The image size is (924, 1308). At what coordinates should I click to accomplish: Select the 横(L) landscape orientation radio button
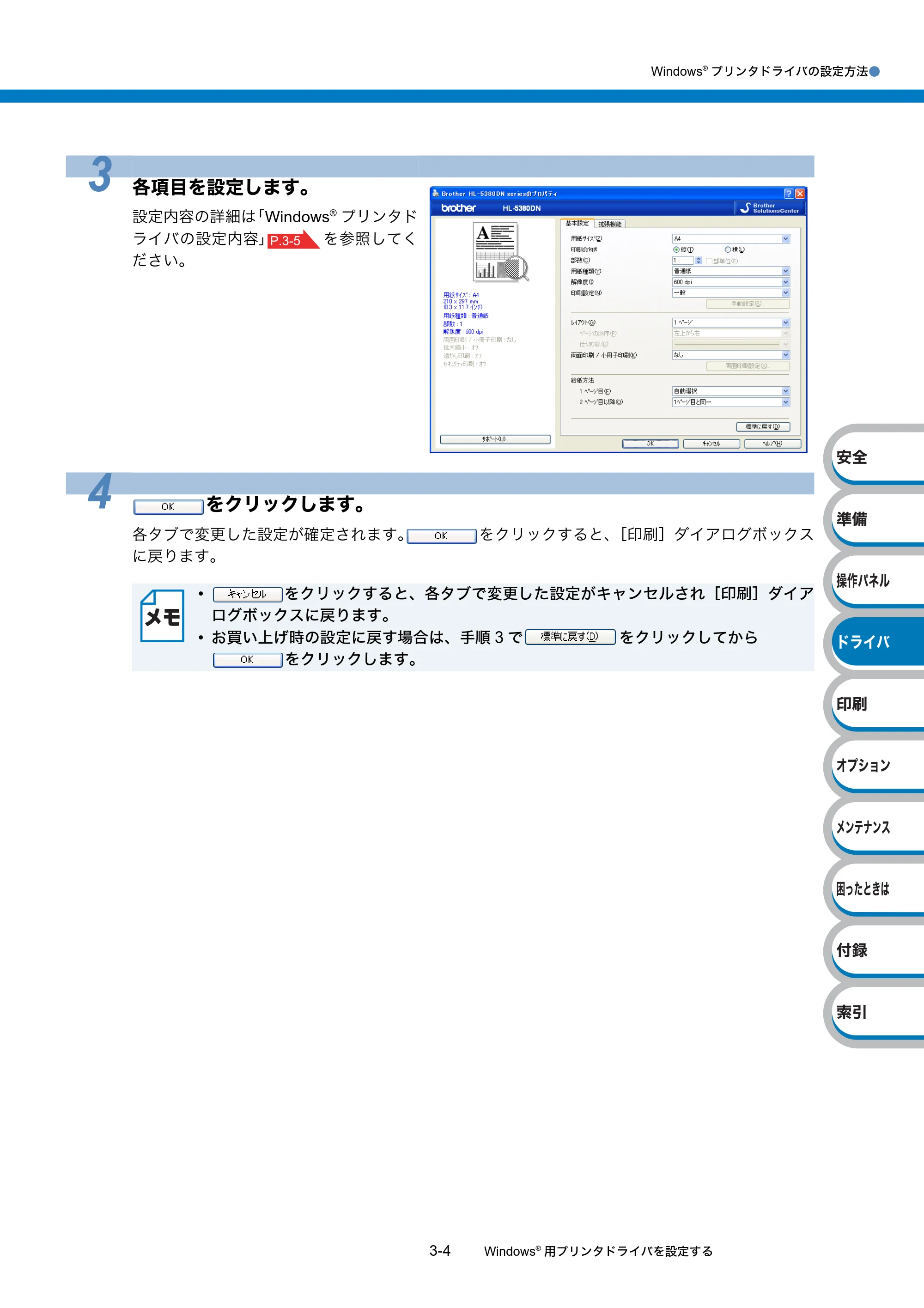pos(728,249)
